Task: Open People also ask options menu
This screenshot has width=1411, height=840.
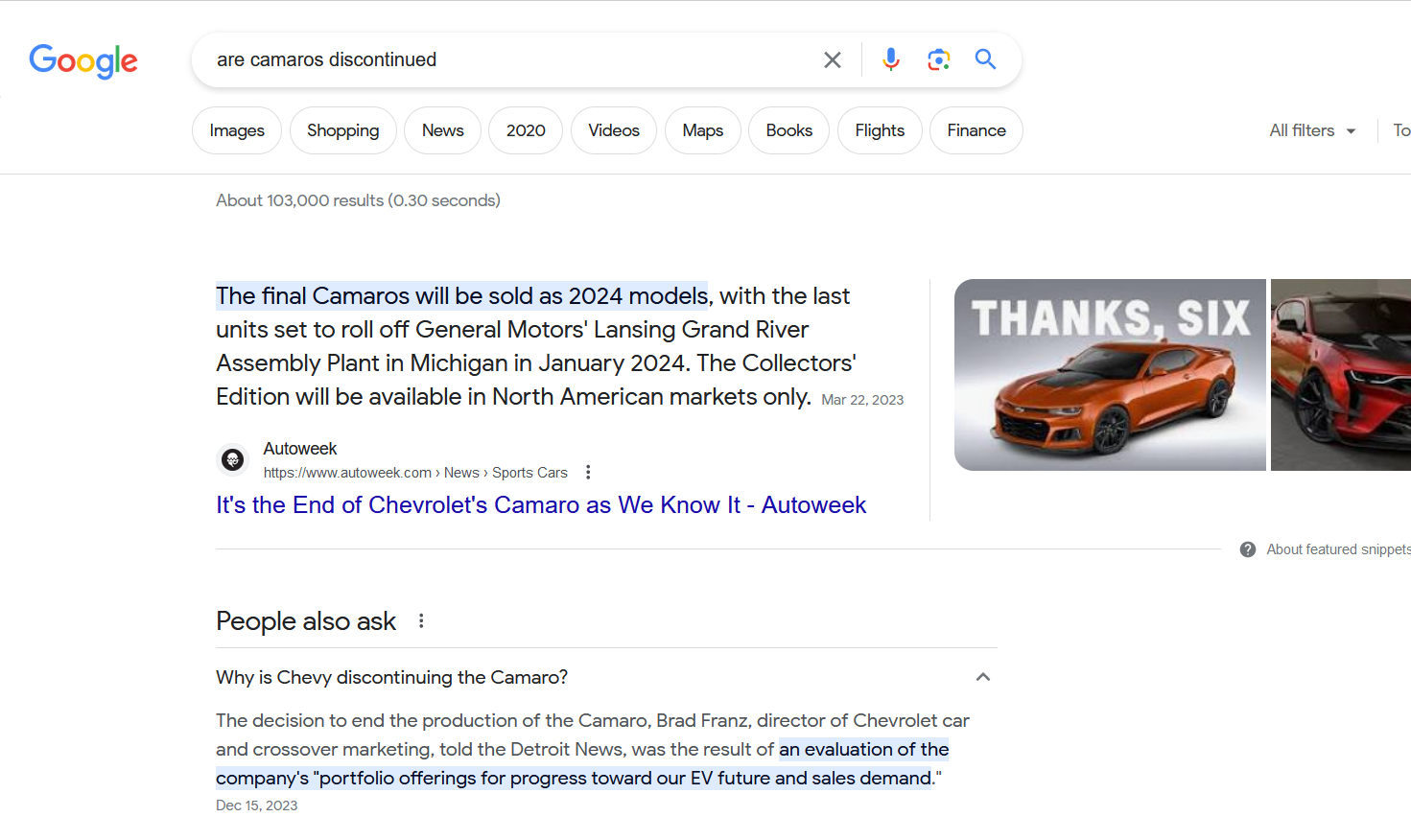Action: point(421,621)
